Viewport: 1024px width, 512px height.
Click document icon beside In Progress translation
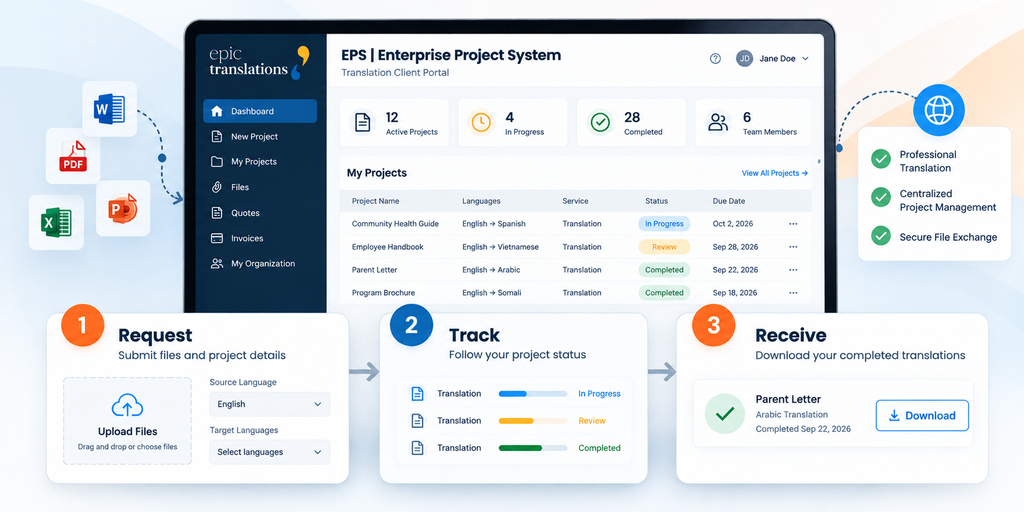click(x=417, y=394)
